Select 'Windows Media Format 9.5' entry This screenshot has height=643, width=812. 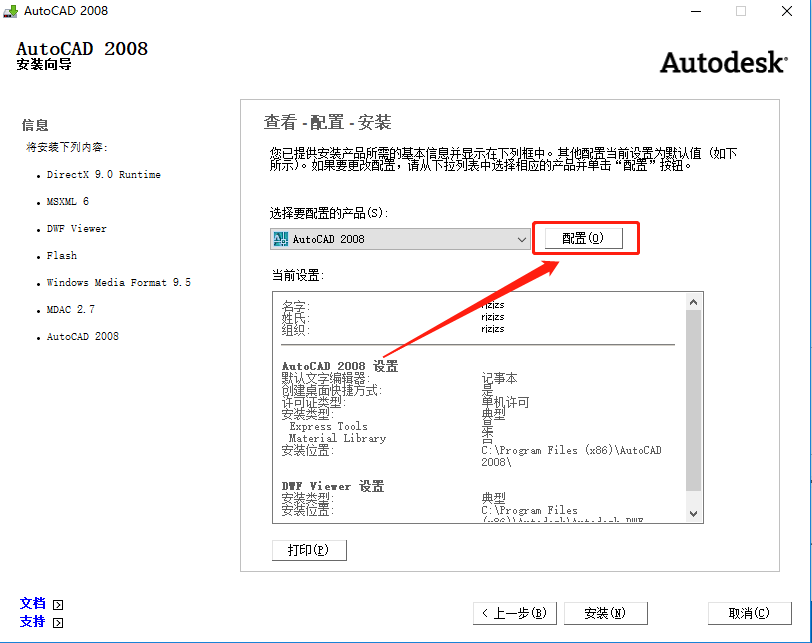[119, 282]
